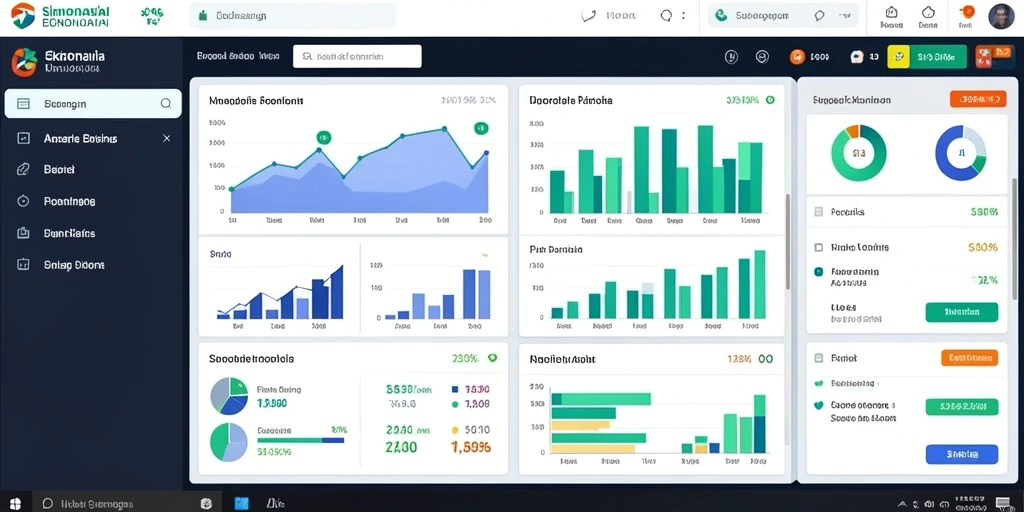Click the chat bubble icon in top bar
This screenshot has height=512, width=1024.
coord(820,16)
